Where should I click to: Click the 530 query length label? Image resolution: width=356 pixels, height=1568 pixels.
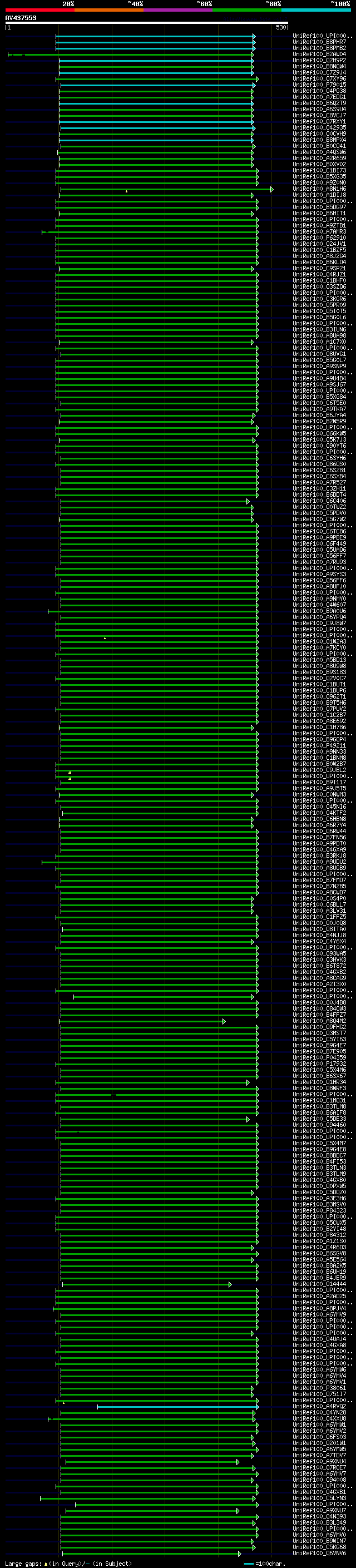pos(280,27)
